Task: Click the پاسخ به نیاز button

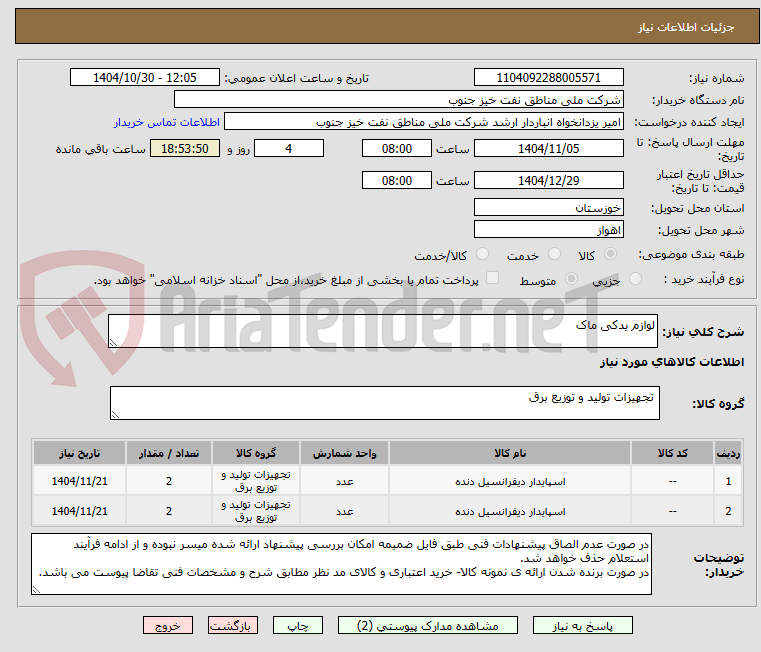Action: 582,625
